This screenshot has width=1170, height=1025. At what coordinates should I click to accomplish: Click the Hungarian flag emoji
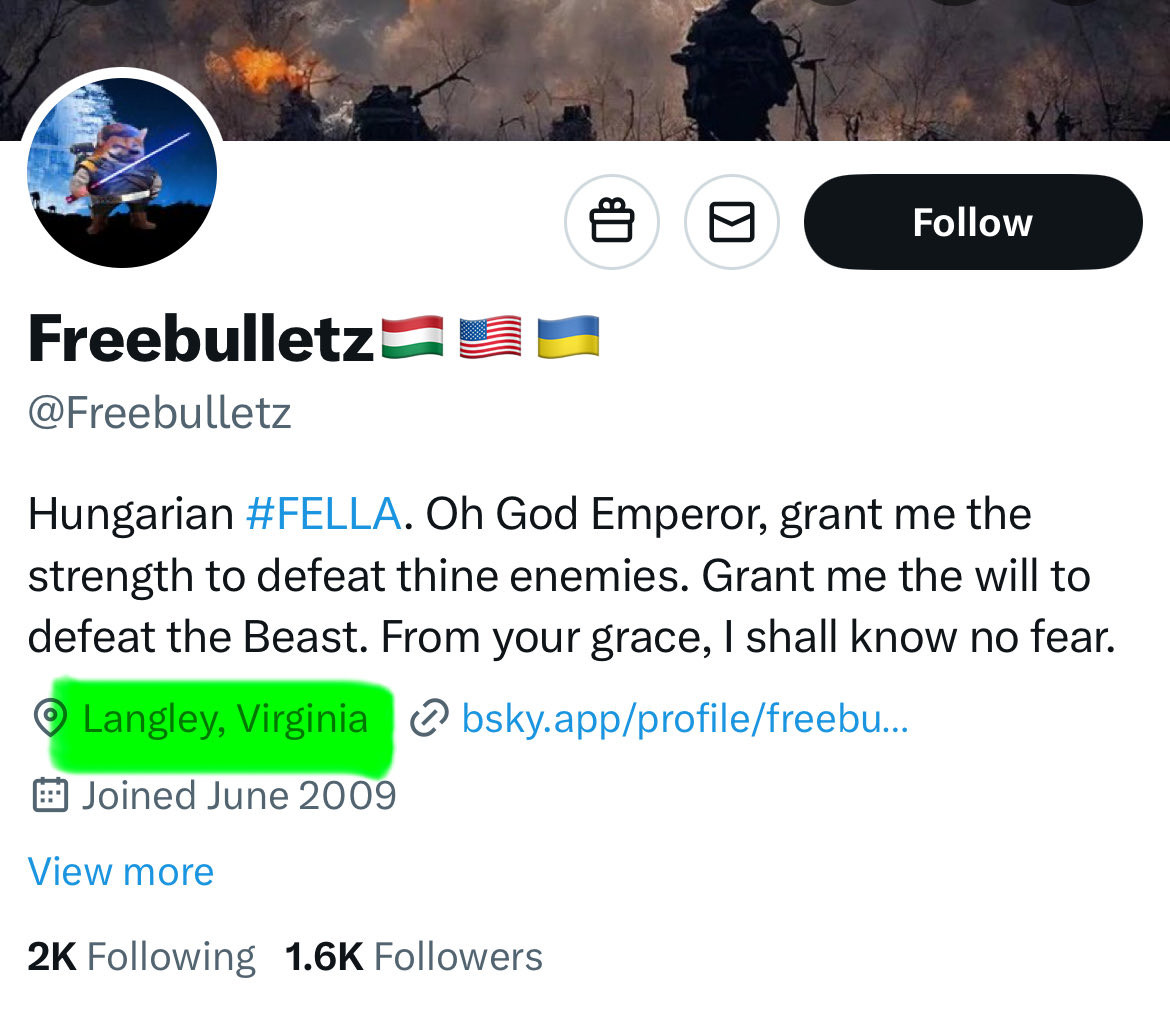tap(412, 337)
